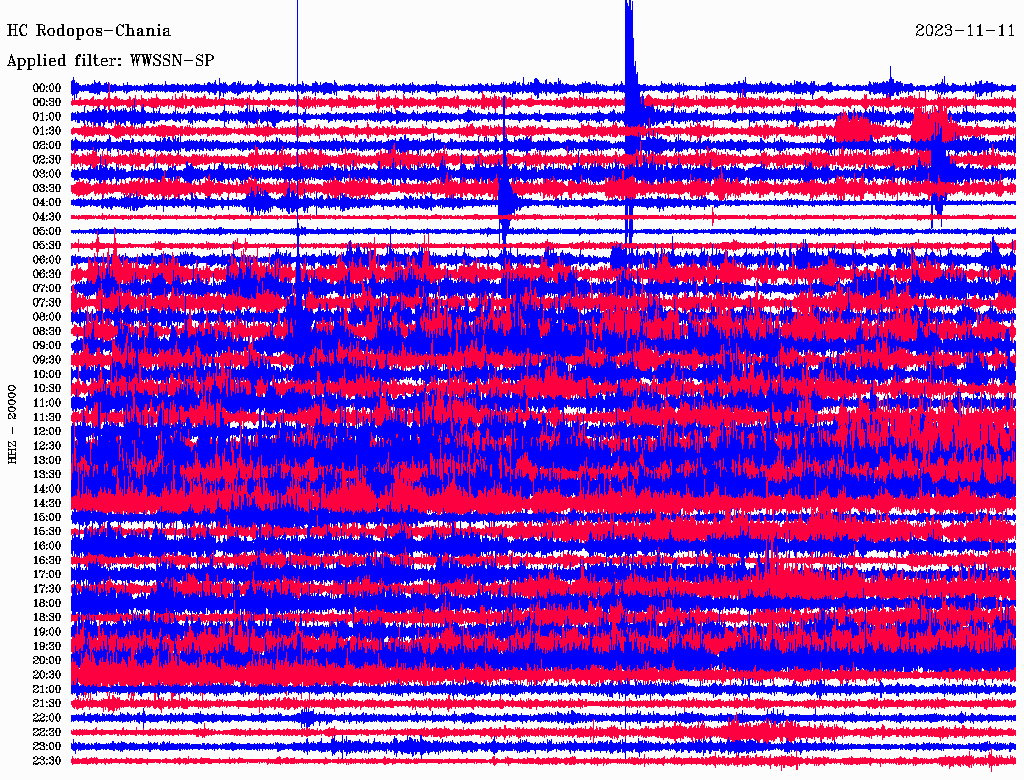
Task: Click the '01:00' time label
Action: coord(47,117)
